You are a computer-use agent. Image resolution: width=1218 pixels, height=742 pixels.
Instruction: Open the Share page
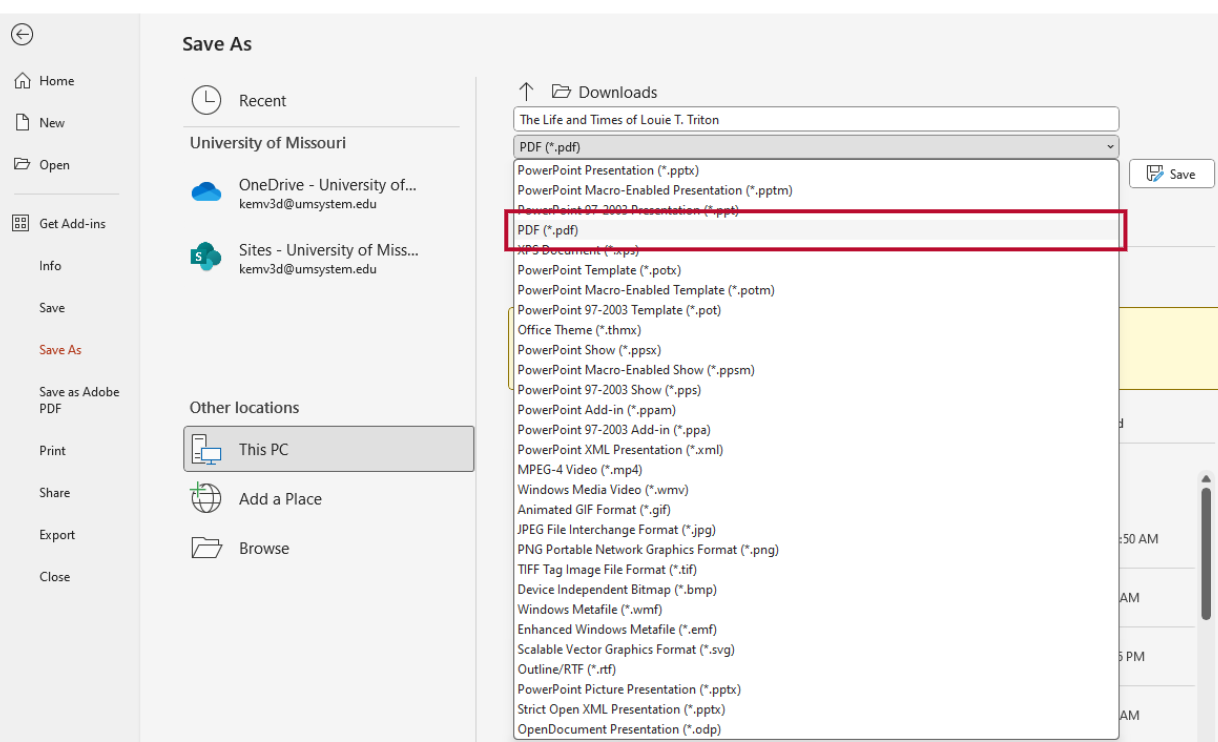point(54,493)
